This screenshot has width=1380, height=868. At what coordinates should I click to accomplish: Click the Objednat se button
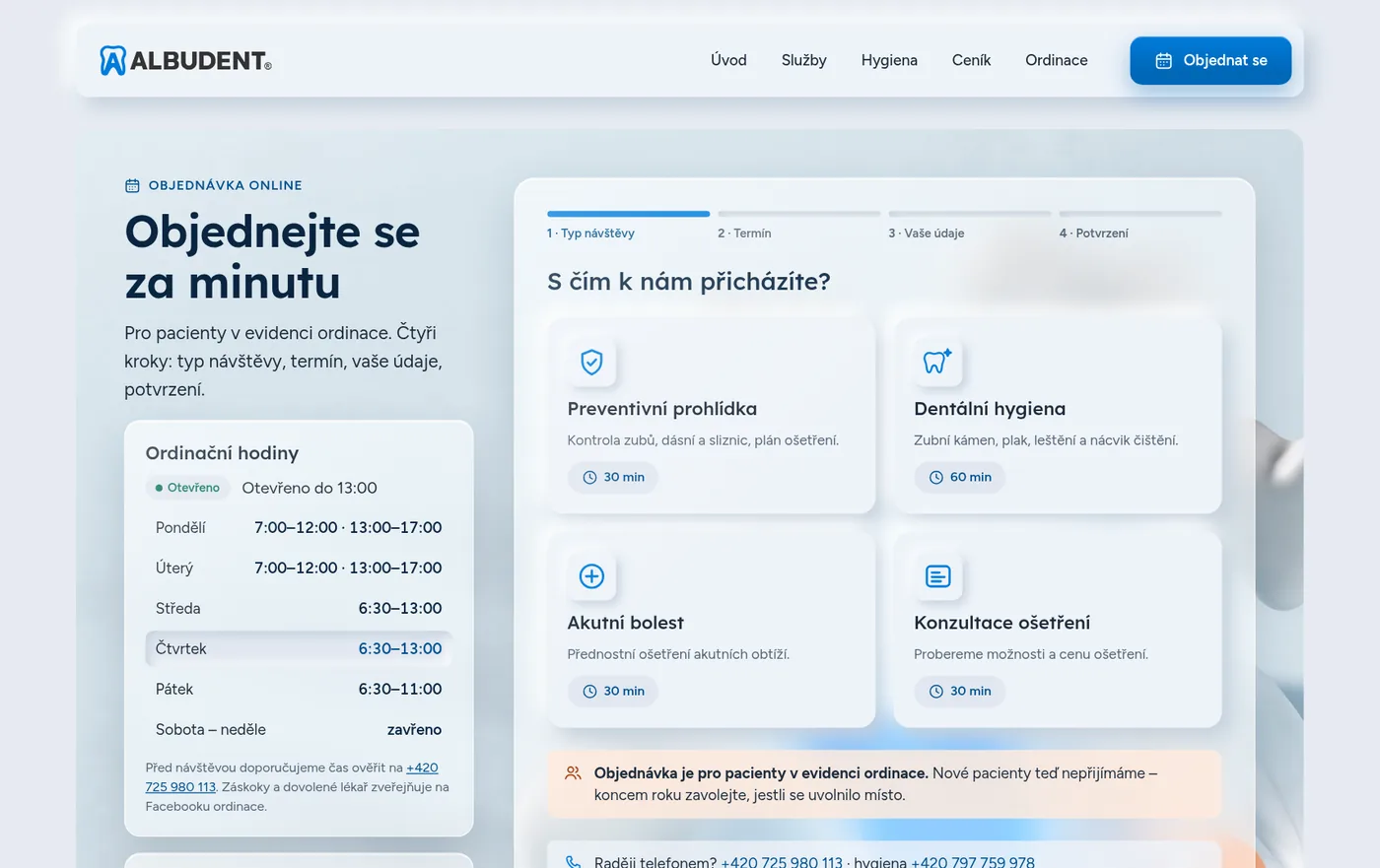click(x=1210, y=60)
